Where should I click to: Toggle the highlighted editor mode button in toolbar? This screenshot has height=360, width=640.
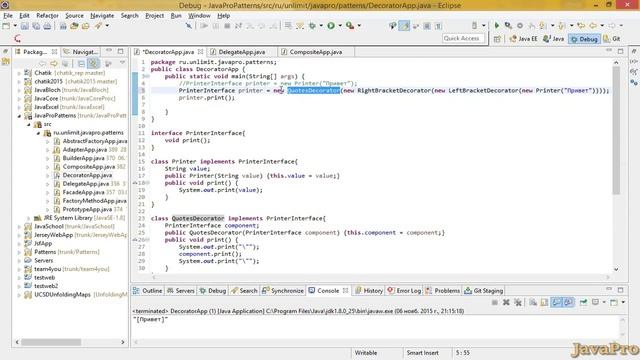pos(404,26)
